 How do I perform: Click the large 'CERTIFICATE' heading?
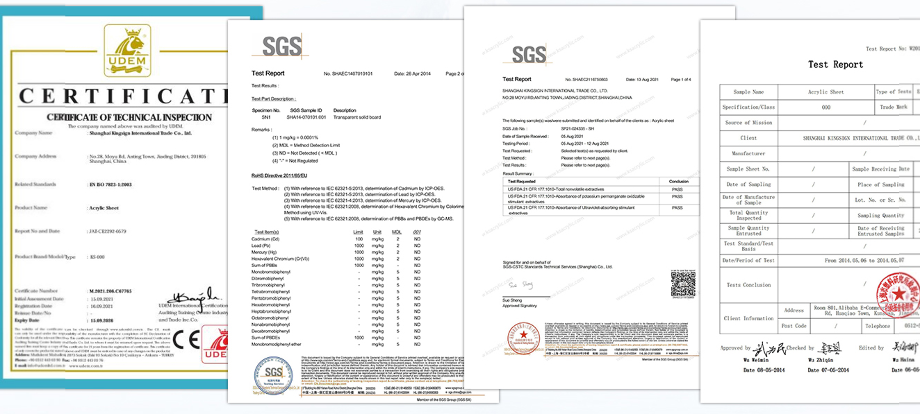[x=123, y=97]
